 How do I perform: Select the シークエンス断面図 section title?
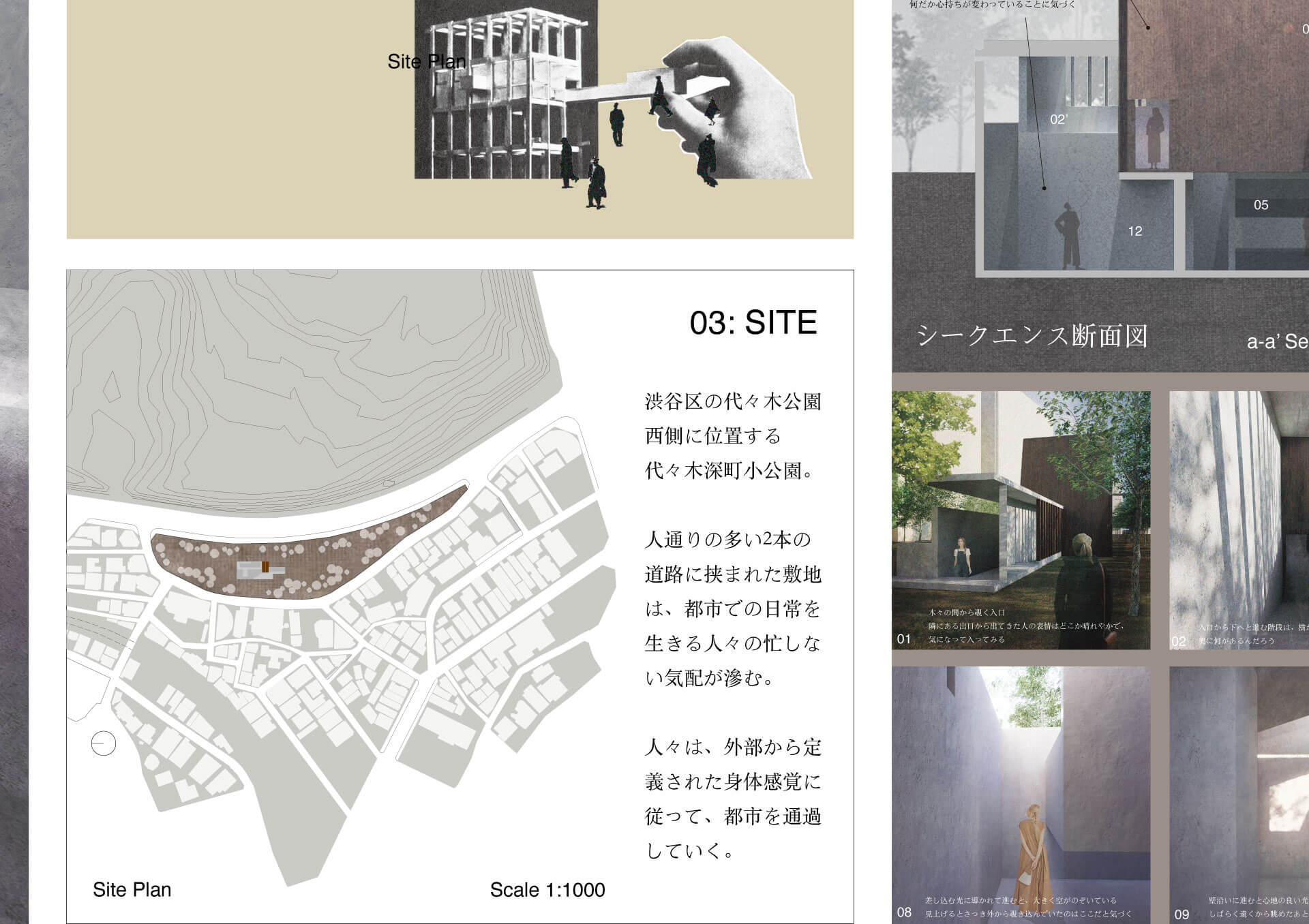pyautogui.click(x=1032, y=337)
